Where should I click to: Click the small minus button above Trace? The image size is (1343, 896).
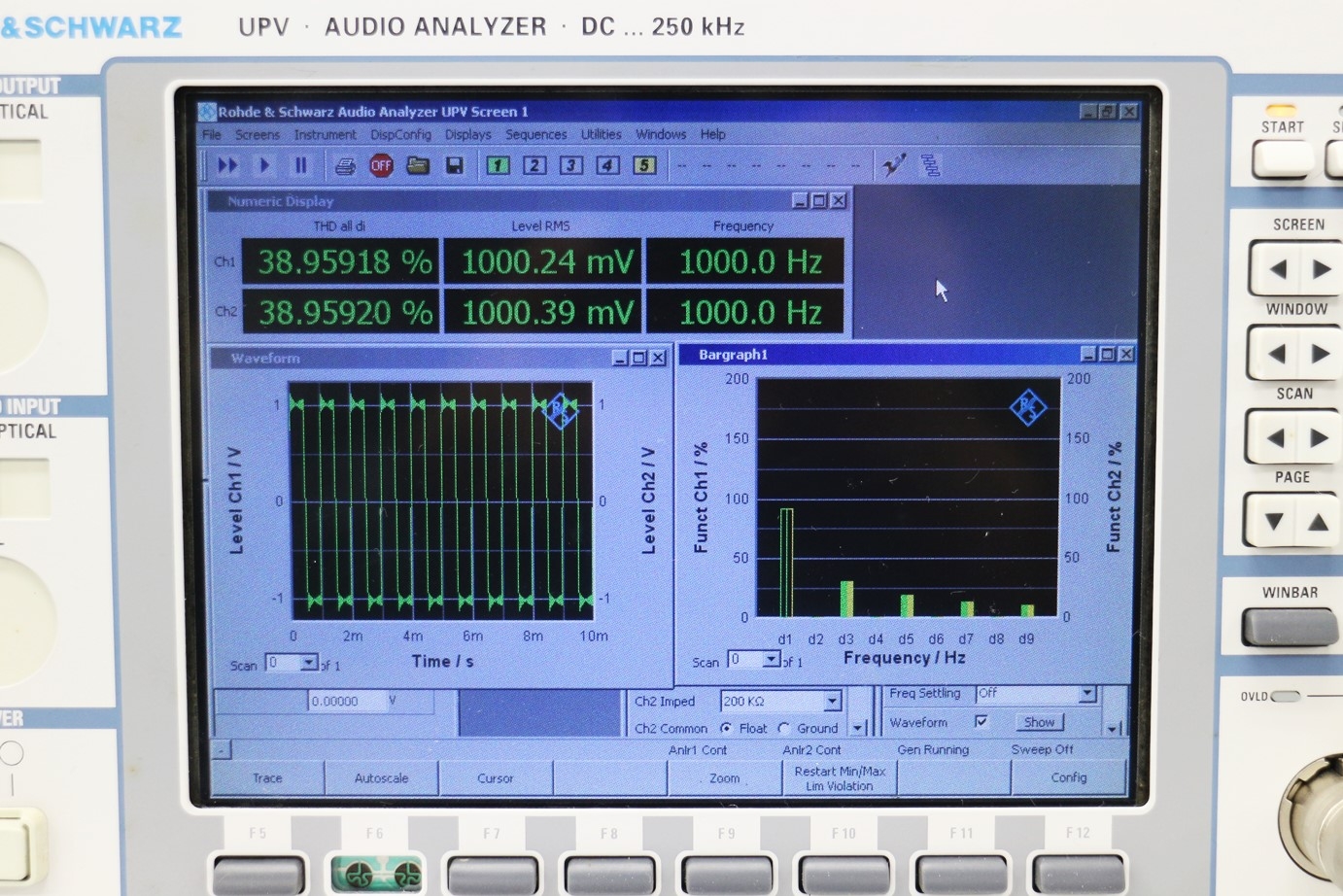pyautogui.click(x=222, y=750)
